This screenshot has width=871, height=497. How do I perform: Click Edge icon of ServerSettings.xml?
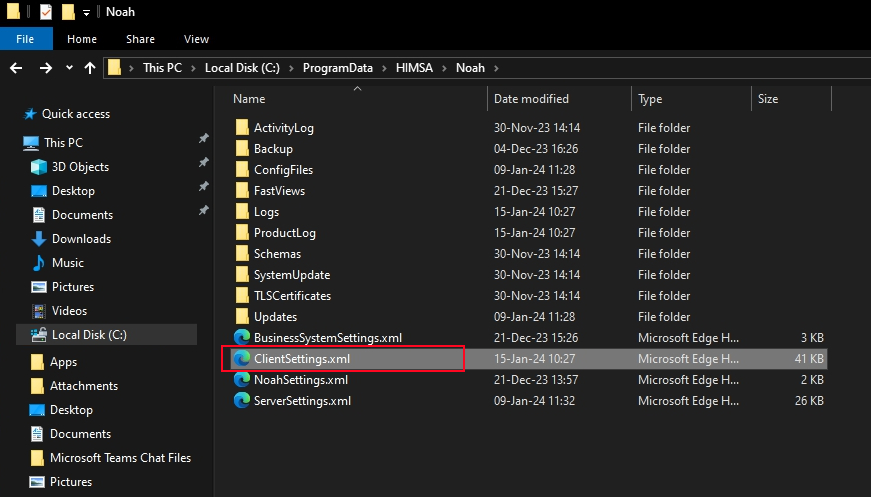point(242,401)
